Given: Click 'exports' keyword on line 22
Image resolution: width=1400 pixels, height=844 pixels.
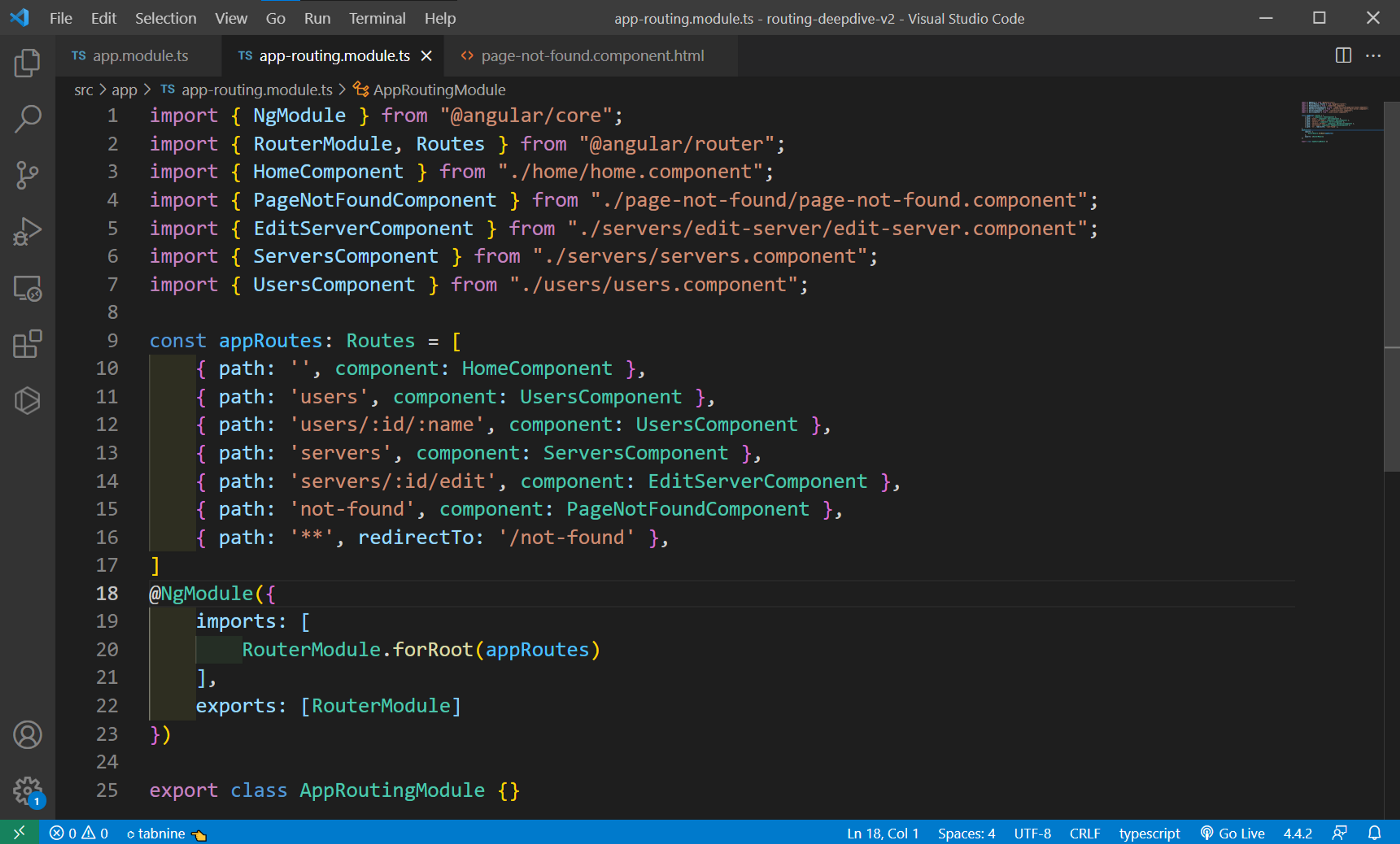Looking at the screenshot, I should 236,706.
